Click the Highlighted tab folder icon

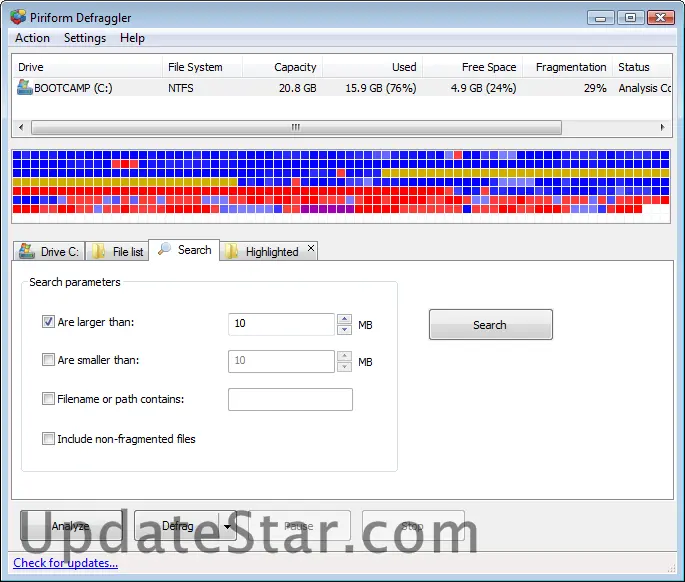232,251
